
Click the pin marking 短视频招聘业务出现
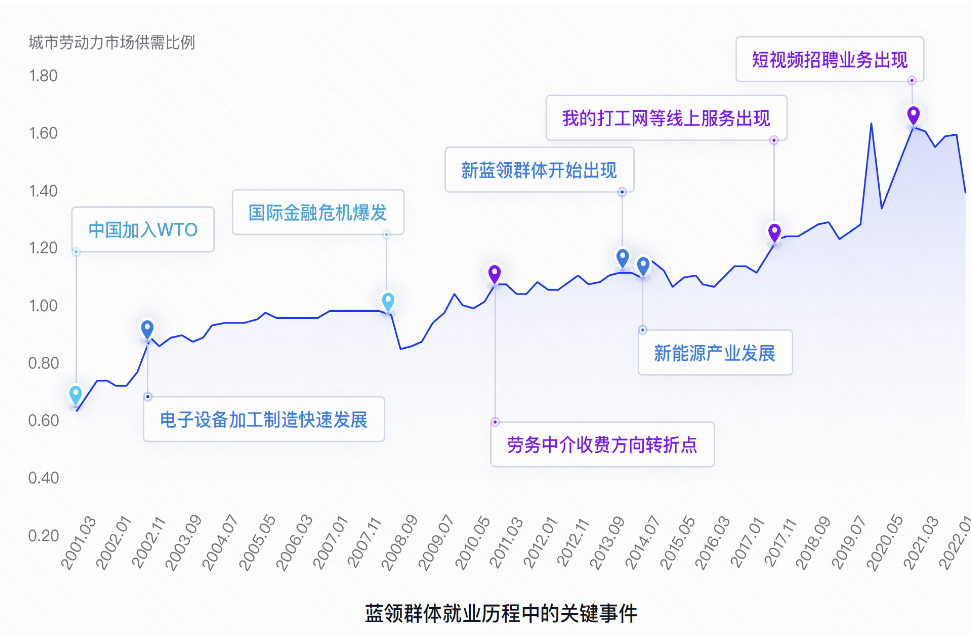coord(912,115)
